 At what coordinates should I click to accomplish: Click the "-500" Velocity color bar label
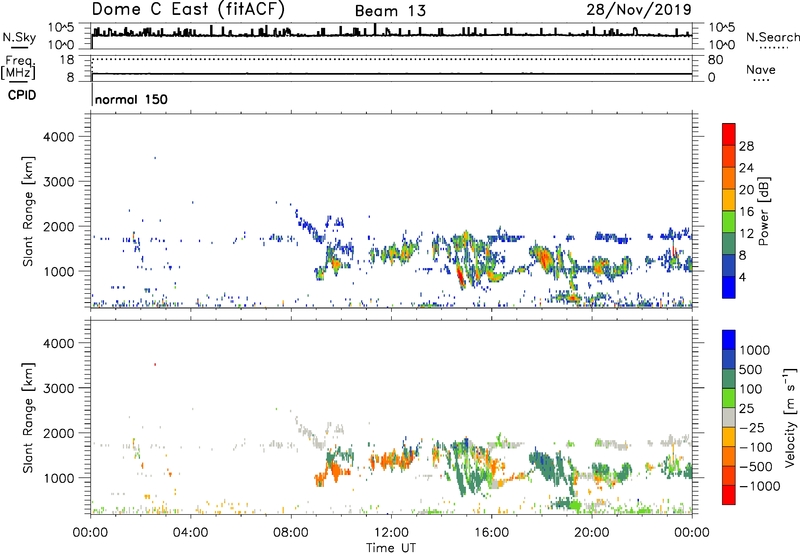pyautogui.click(x=757, y=467)
